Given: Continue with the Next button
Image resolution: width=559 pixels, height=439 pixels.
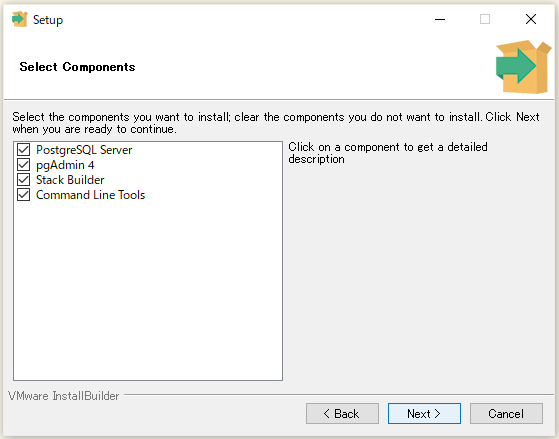Looking at the screenshot, I should pos(424,414).
